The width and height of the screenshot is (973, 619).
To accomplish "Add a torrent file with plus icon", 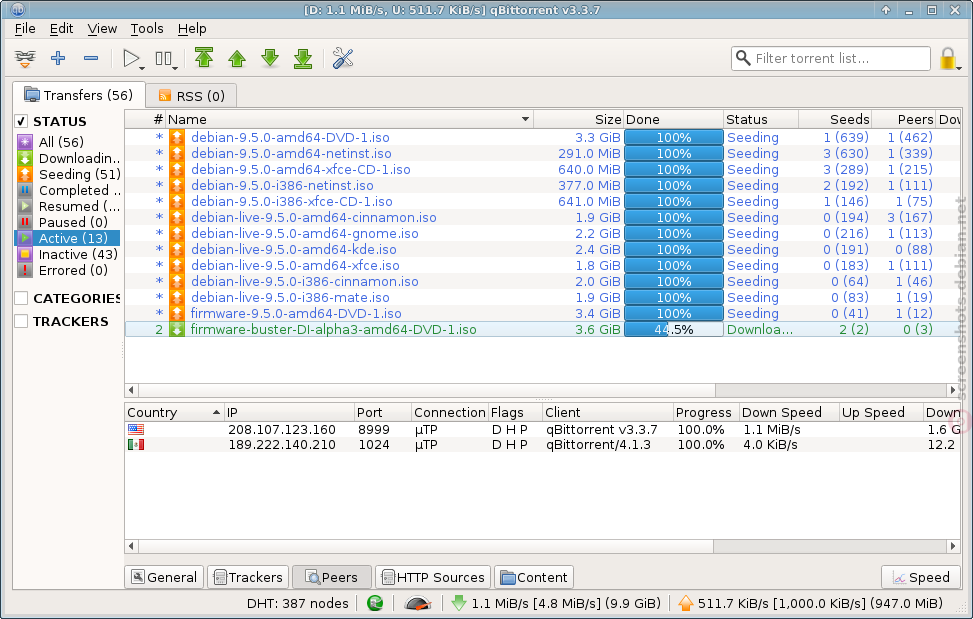I will click(x=58, y=58).
